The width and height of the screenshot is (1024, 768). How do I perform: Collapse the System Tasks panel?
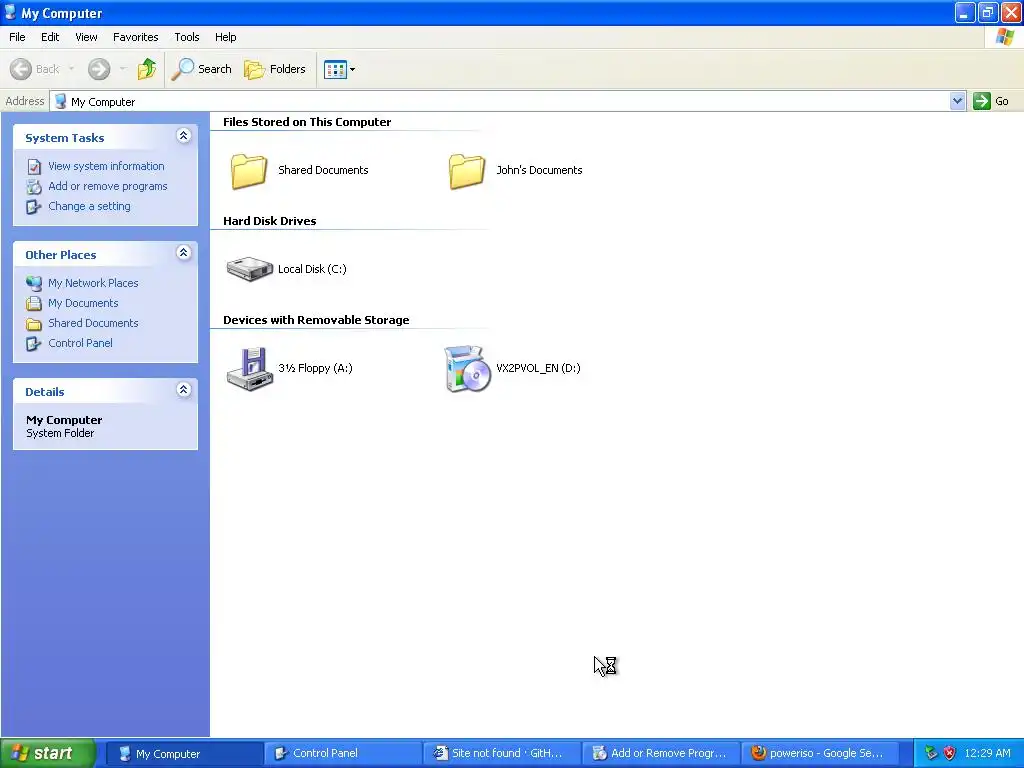(184, 136)
